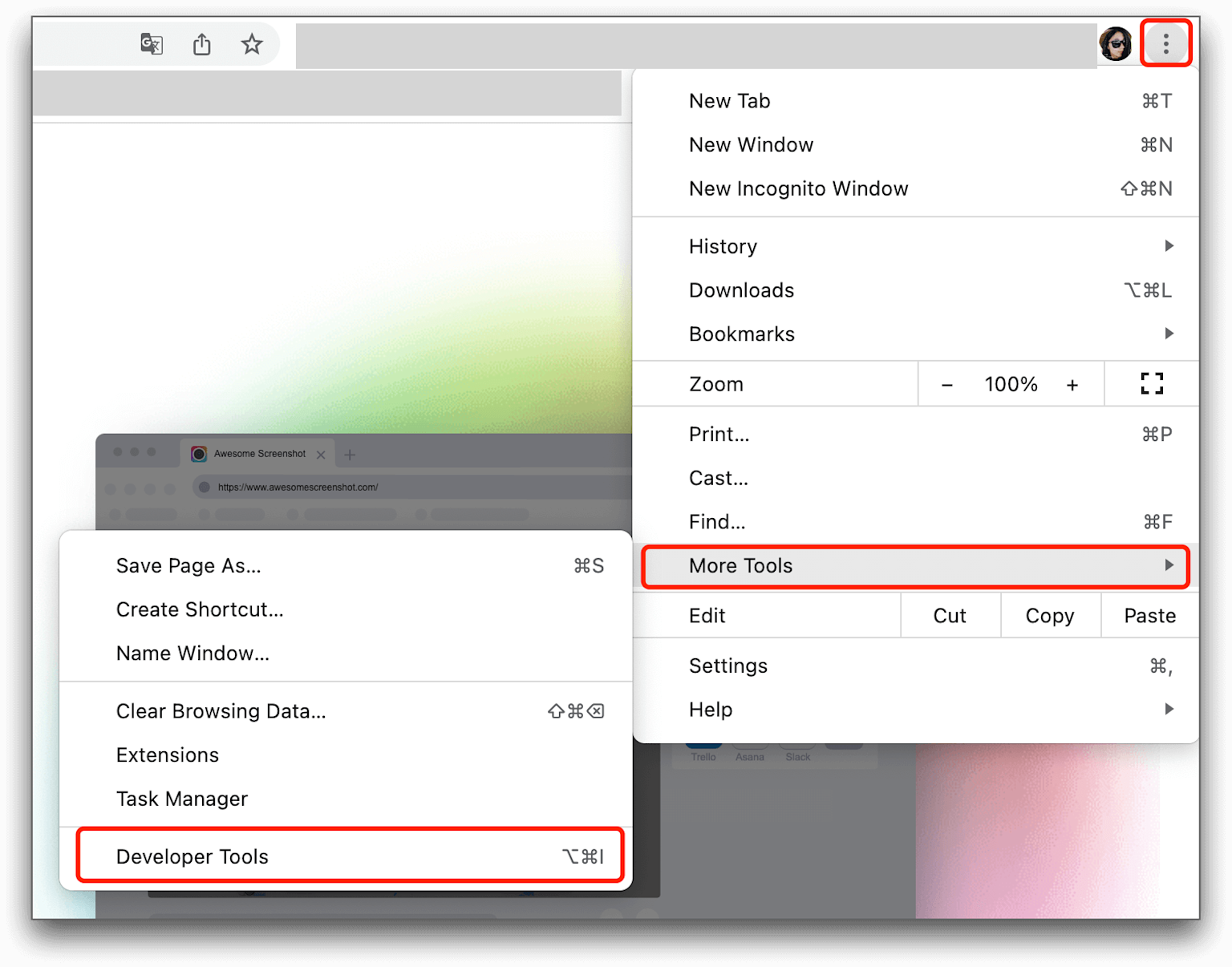Select New Incognito Window
The image size is (1232, 967).
click(798, 188)
